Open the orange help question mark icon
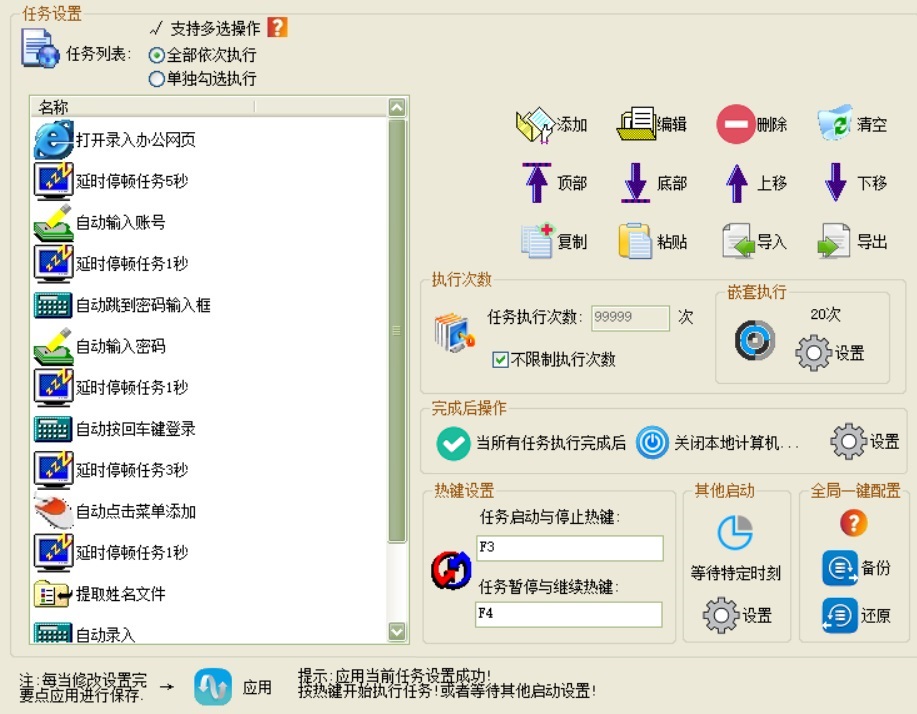The width and height of the screenshot is (917, 714). [x=277, y=27]
